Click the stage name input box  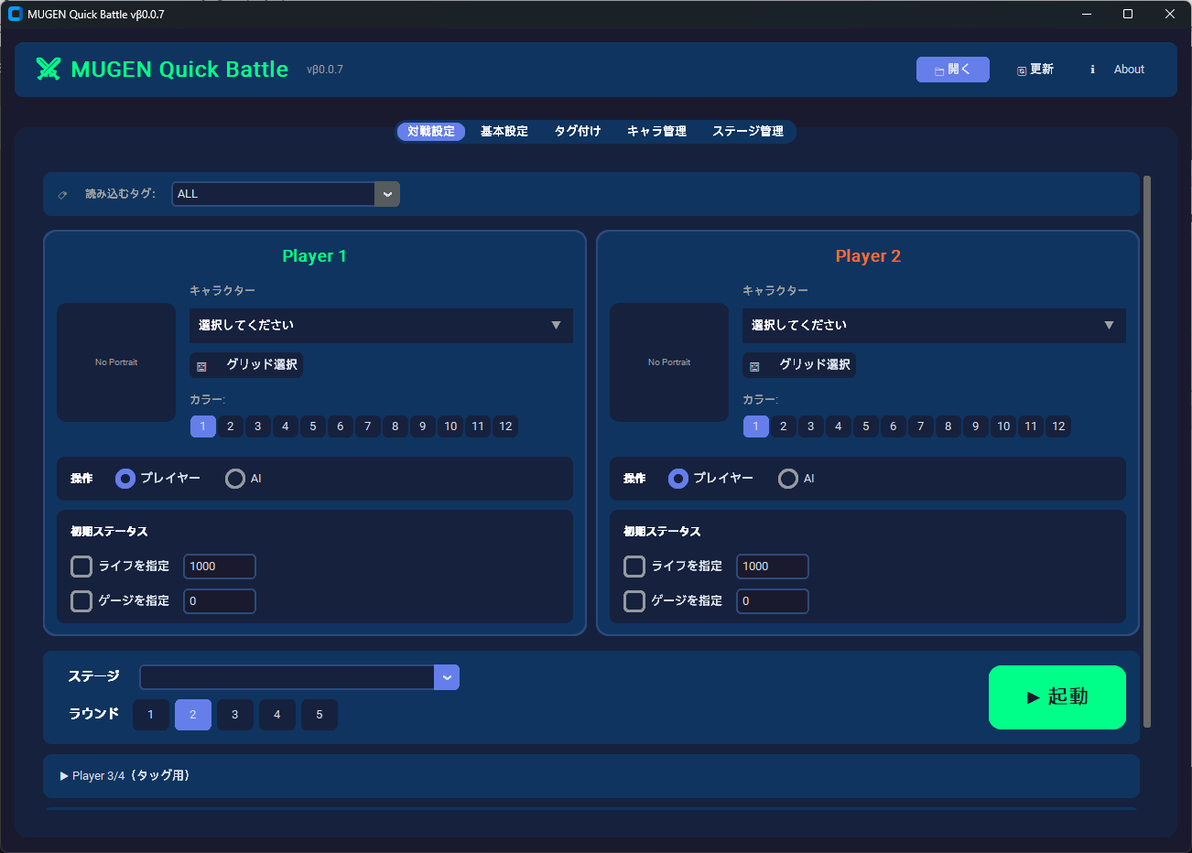point(287,677)
